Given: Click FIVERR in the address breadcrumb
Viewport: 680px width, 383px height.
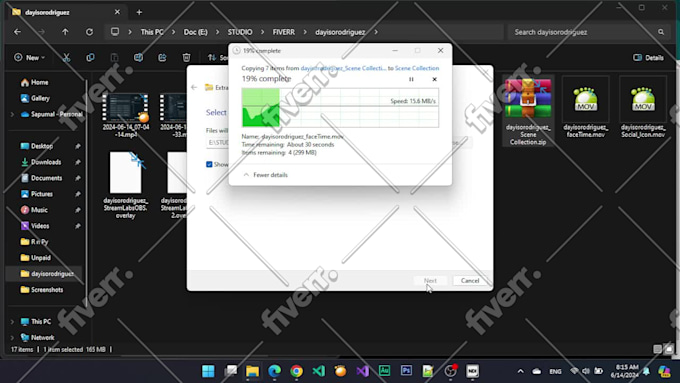Looking at the screenshot, I should point(284,32).
